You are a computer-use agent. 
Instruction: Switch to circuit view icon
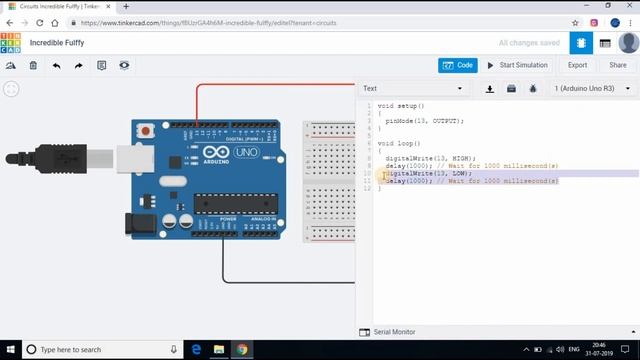[x=581, y=43]
